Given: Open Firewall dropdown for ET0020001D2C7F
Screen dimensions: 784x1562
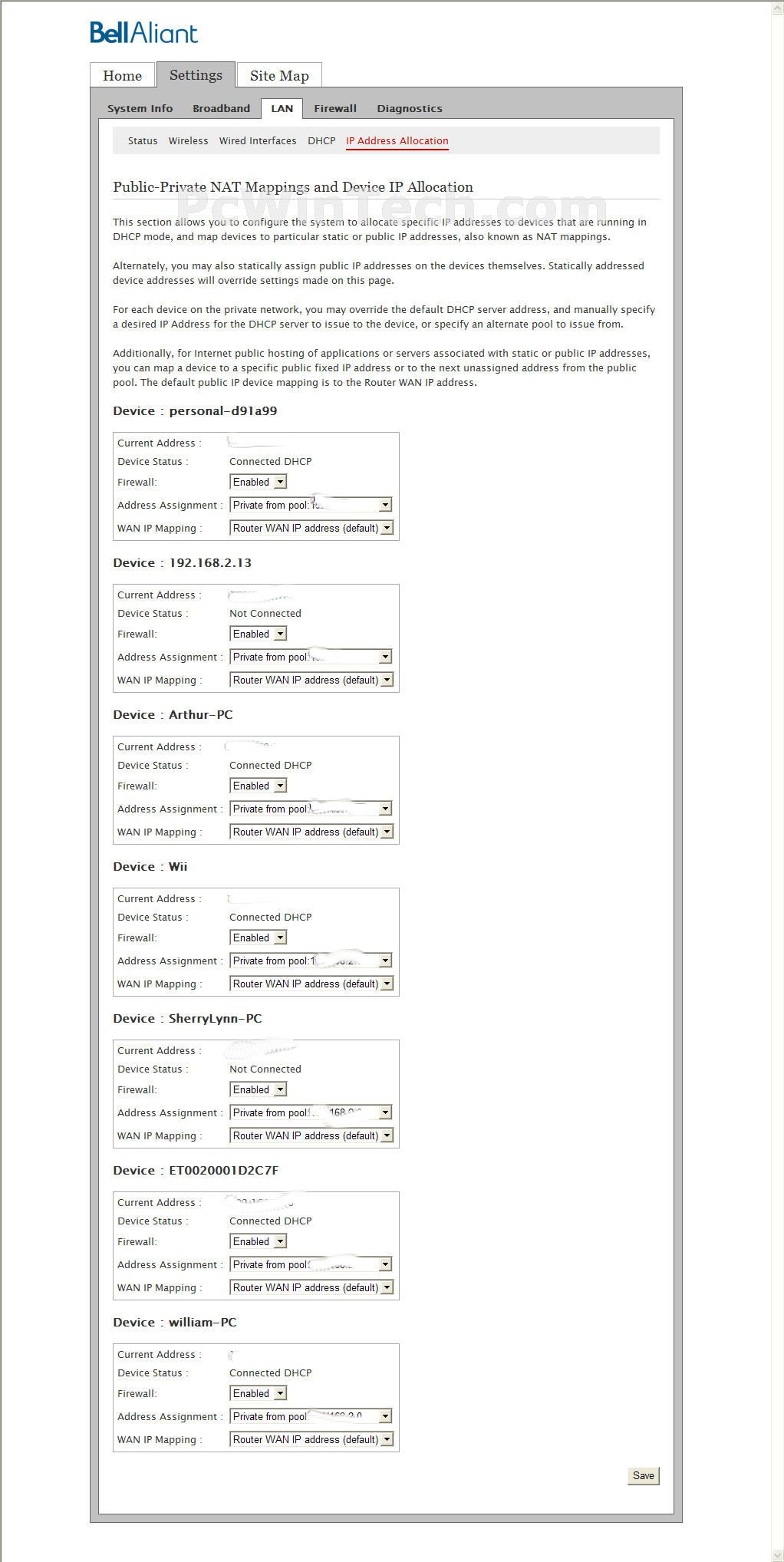Looking at the screenshot, I should tap(259, 1241).
